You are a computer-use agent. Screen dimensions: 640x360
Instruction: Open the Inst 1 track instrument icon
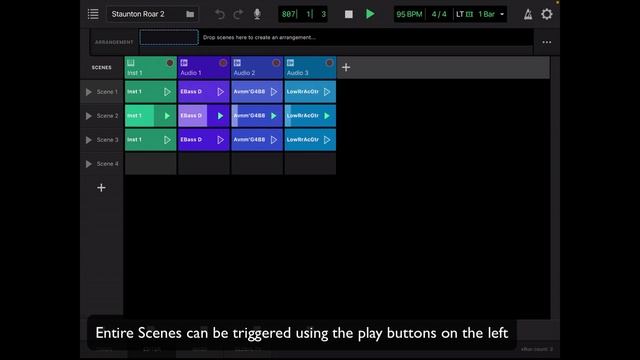pyautogui.click(x=131, y=62)
